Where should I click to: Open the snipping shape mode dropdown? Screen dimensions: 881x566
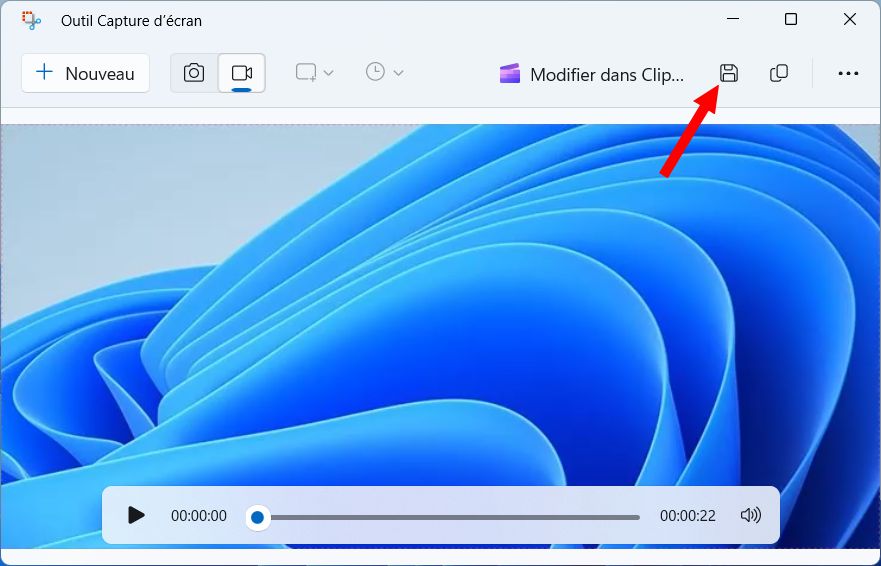[x=315, y=73]
